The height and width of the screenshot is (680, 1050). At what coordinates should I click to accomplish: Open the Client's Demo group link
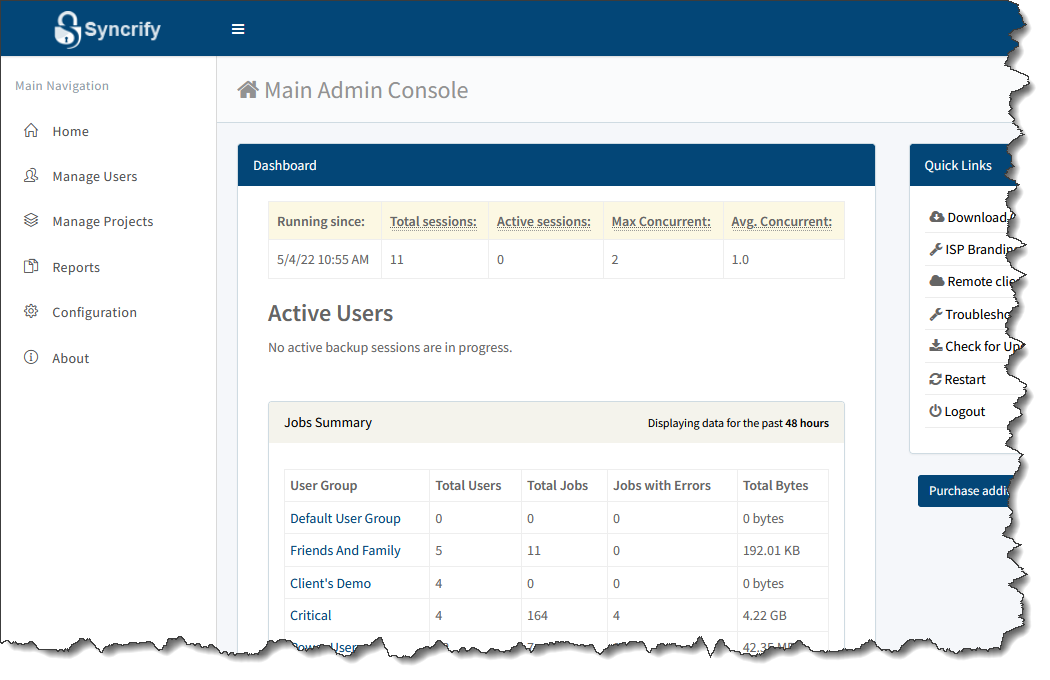coord(330,584)
